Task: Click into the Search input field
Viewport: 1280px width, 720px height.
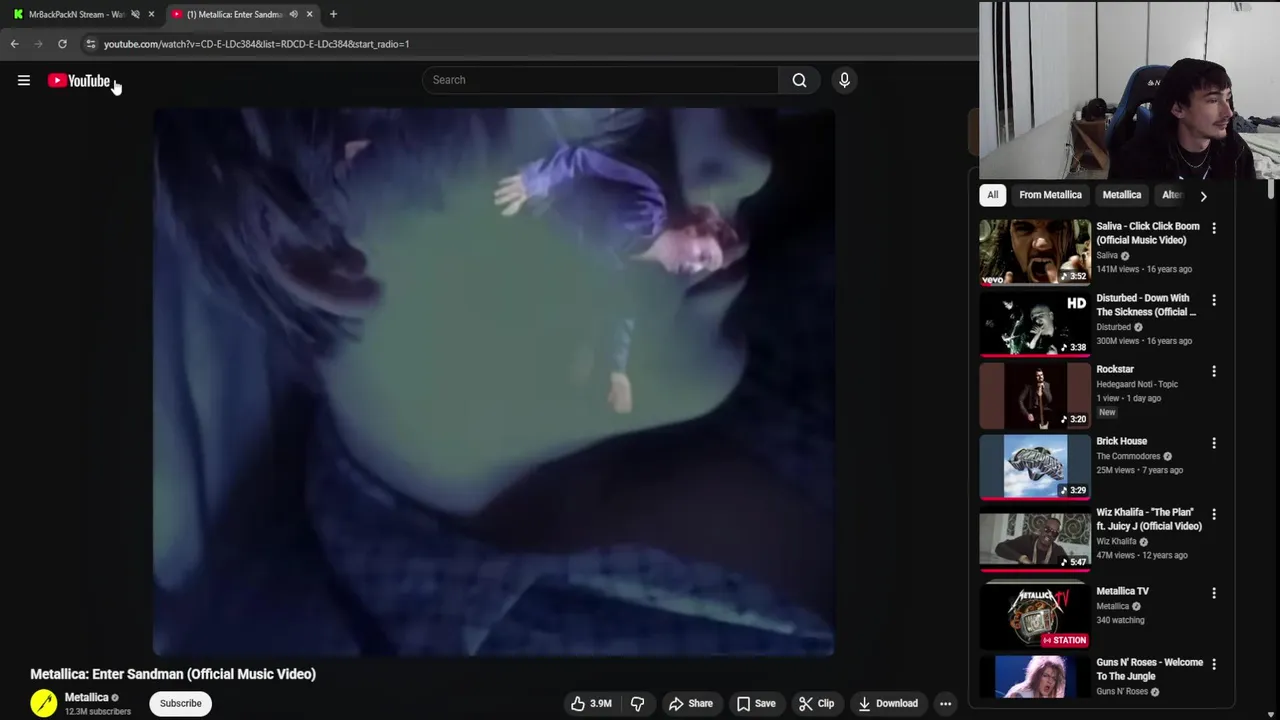Action: [600, 80]
